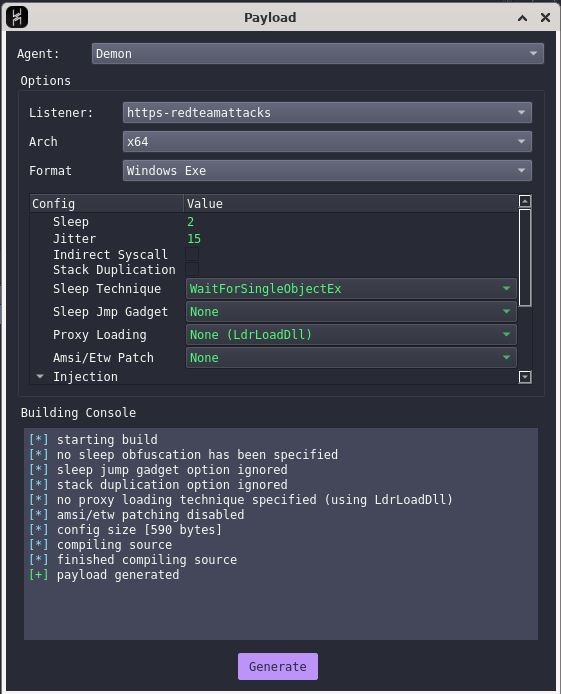Close the Payload dialog window
This screenshot has height=694, width=561.
546,18
